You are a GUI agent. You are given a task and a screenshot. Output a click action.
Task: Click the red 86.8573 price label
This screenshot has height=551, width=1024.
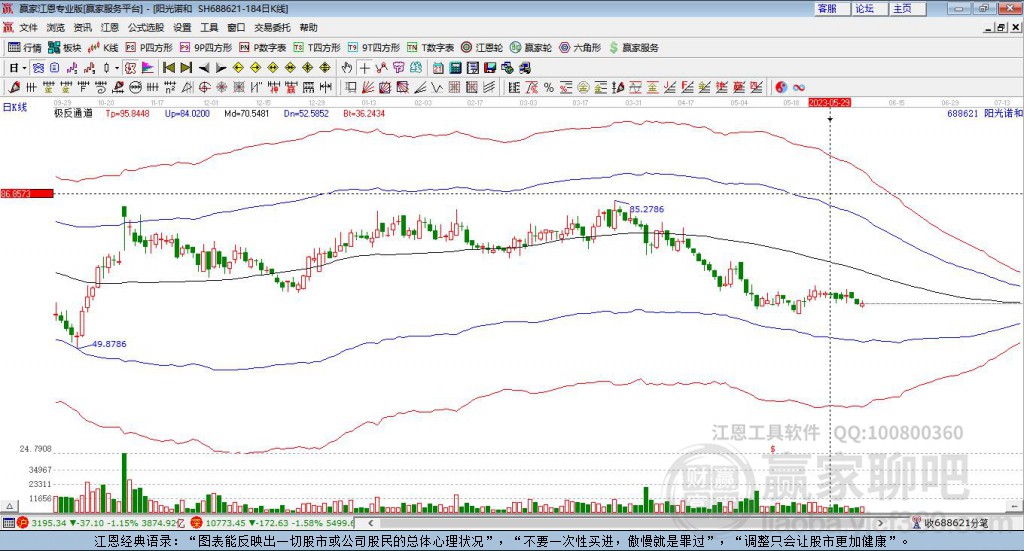click(27, 194)
